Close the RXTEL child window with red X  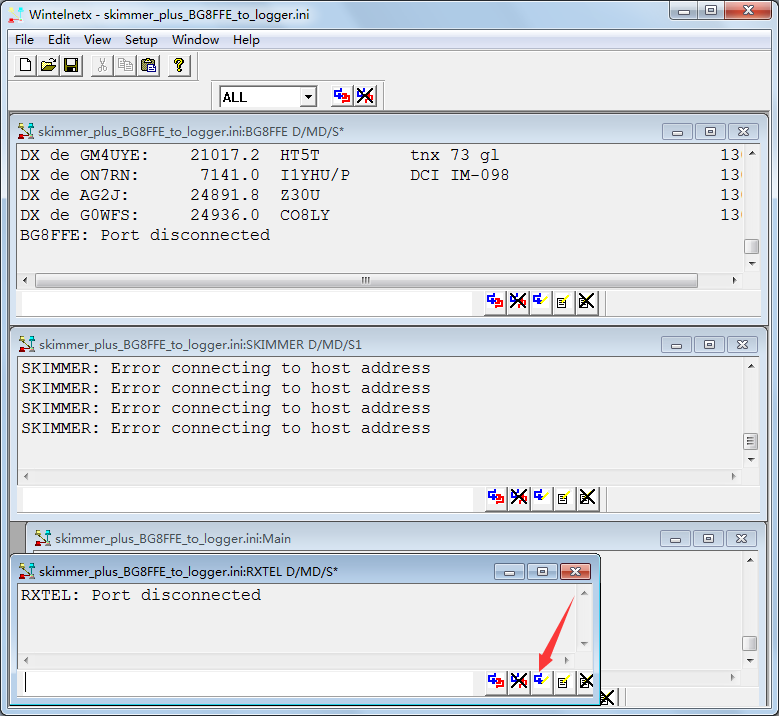575,571
